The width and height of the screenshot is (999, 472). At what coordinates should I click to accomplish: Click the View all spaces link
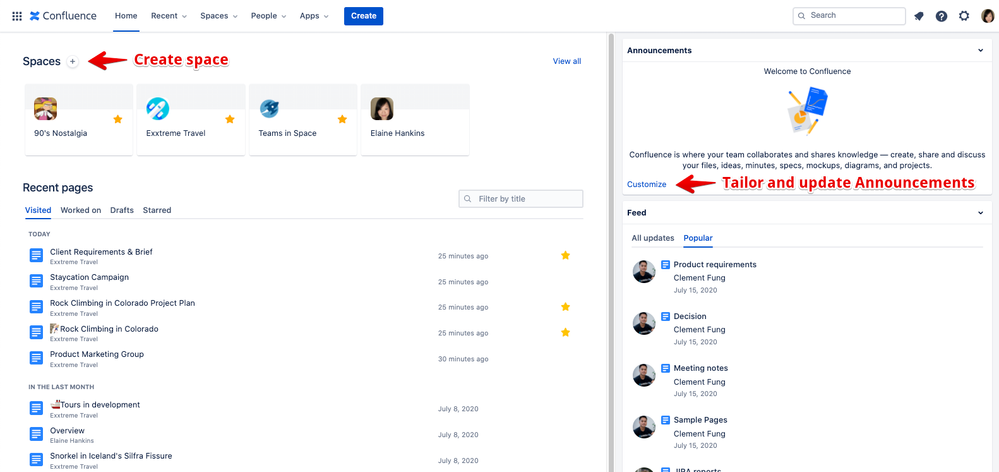[567, 62]
